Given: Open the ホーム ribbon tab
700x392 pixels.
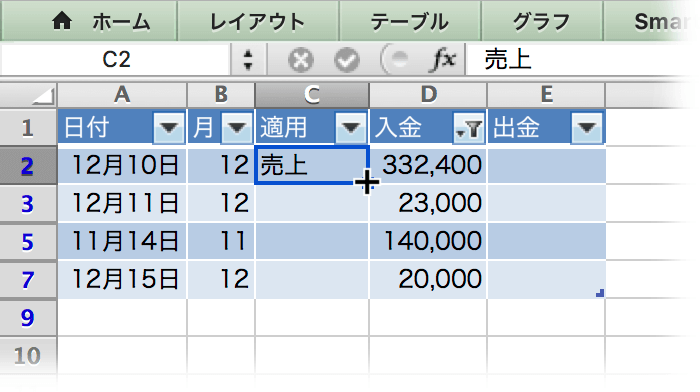Looking at the screenshot, I should 89,21.
